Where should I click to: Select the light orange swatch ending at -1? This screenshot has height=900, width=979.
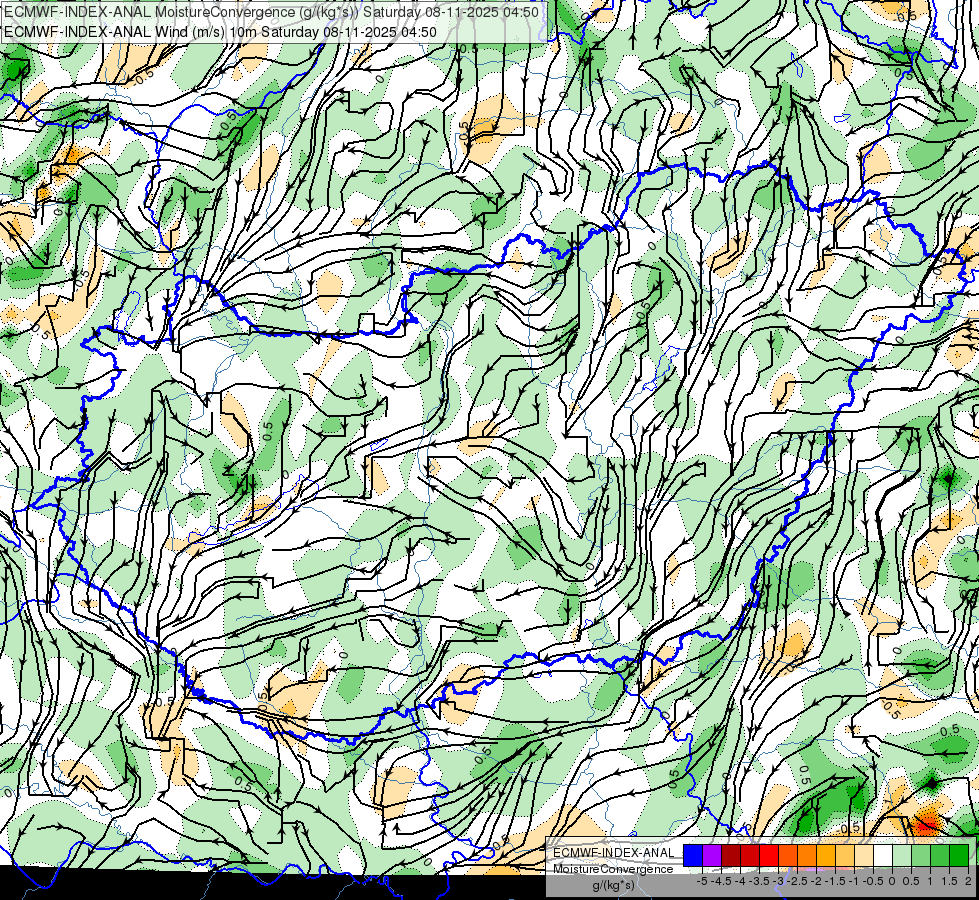(845, 856)
